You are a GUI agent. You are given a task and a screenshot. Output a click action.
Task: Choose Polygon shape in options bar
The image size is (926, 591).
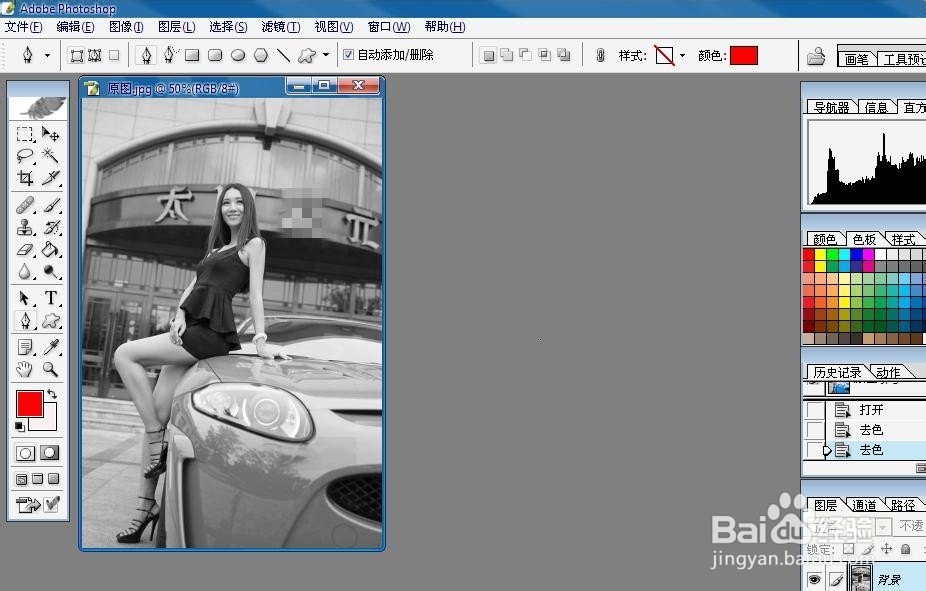(261, 55)
